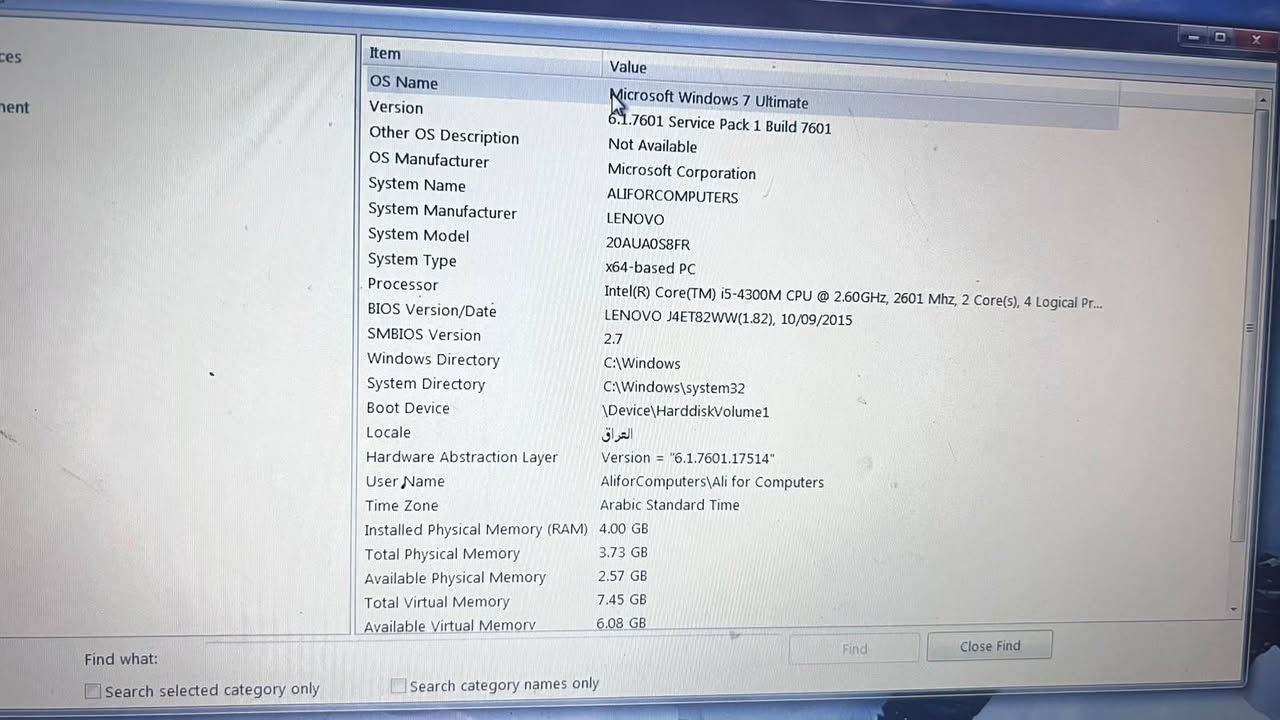The width and height of the screenshot is (1280, 720).
Task: Select the 'System Model' row
Action: point(418,235)
